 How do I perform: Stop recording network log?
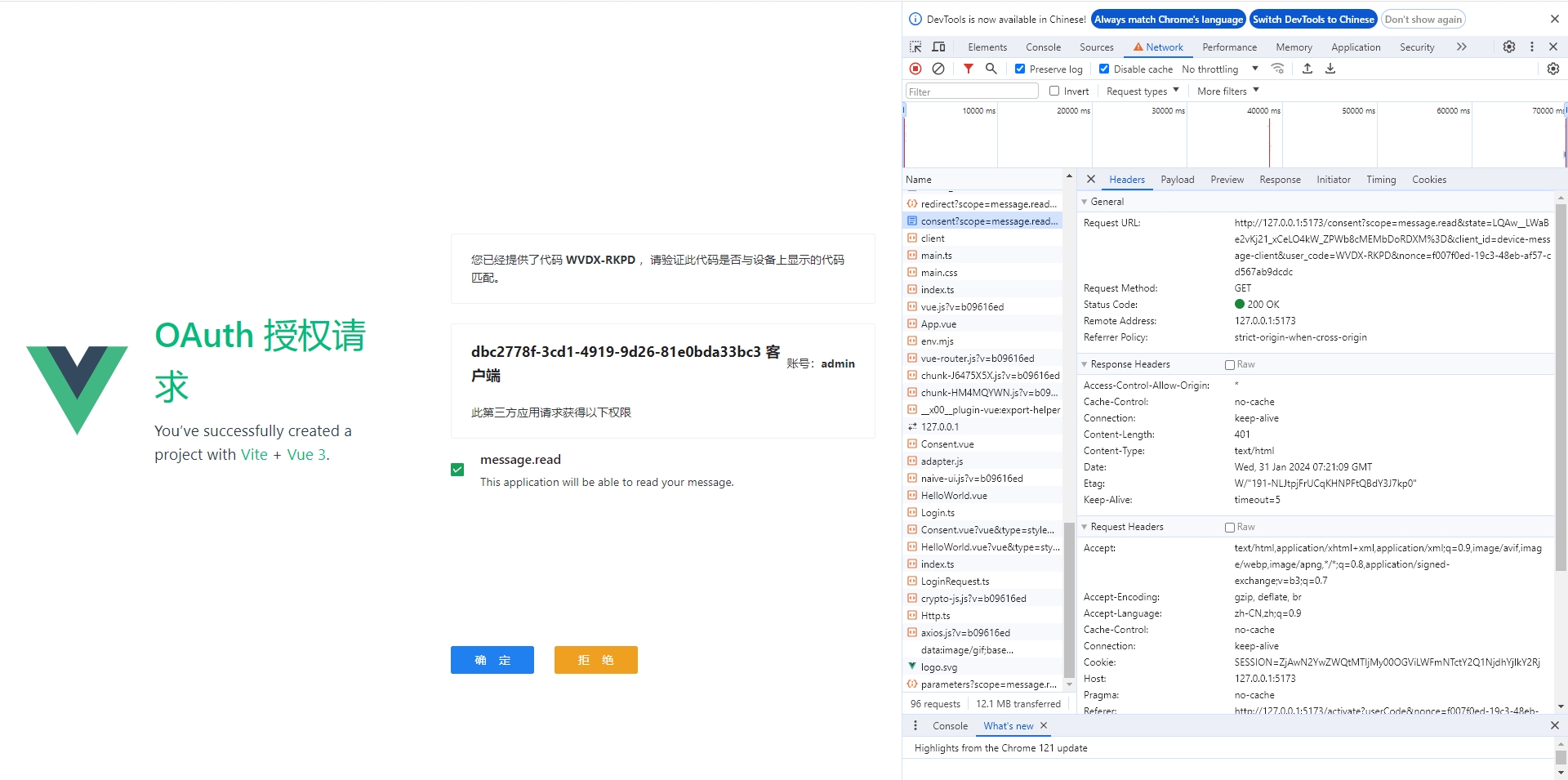tap(915, 69)
